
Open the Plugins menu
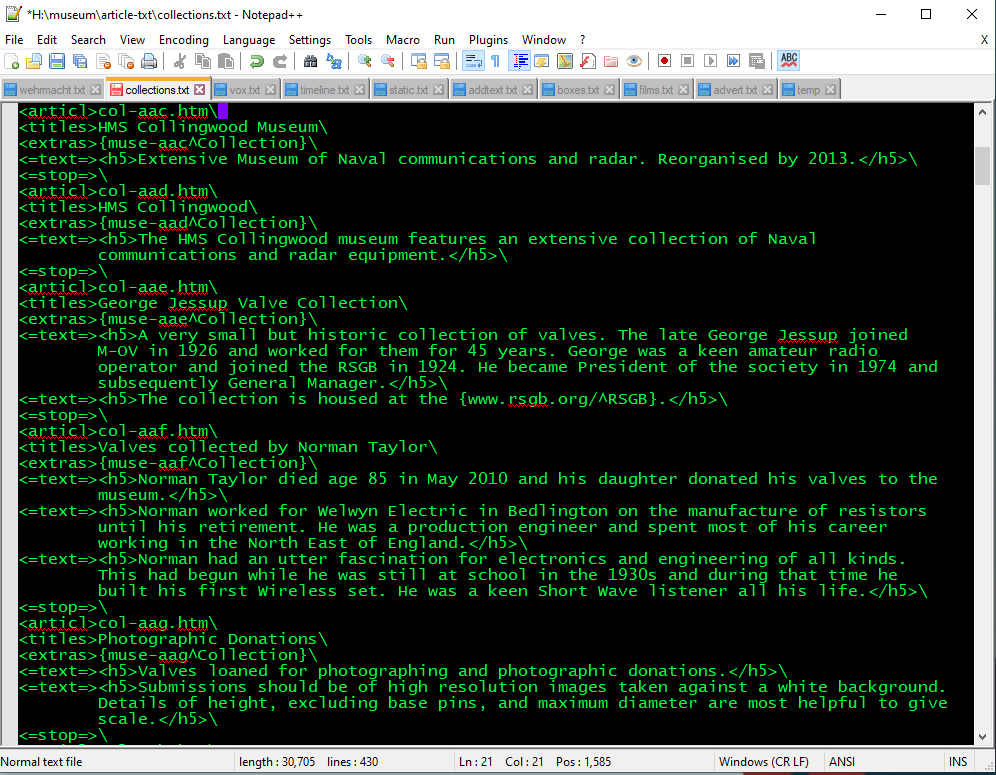click(488, 39)
